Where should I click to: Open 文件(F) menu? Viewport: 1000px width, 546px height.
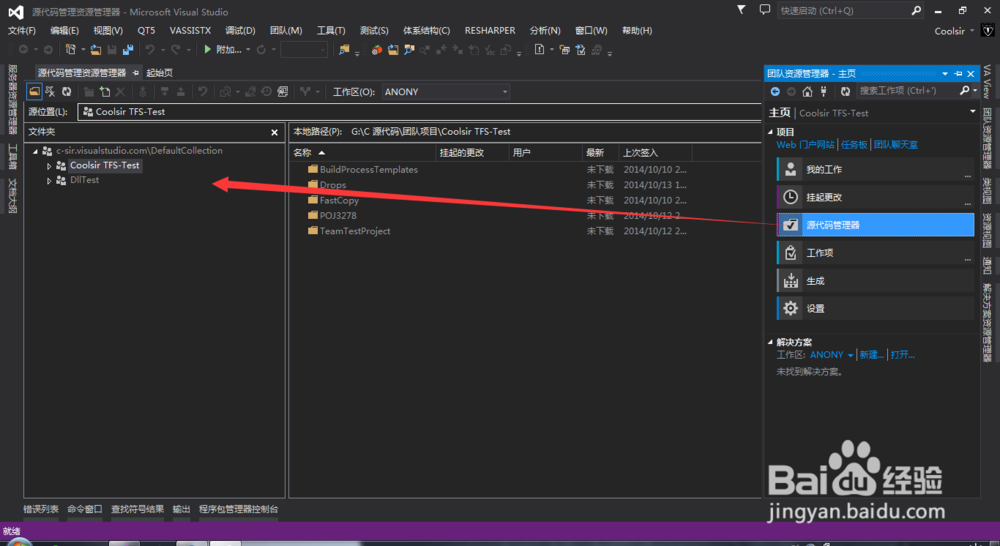22,31
